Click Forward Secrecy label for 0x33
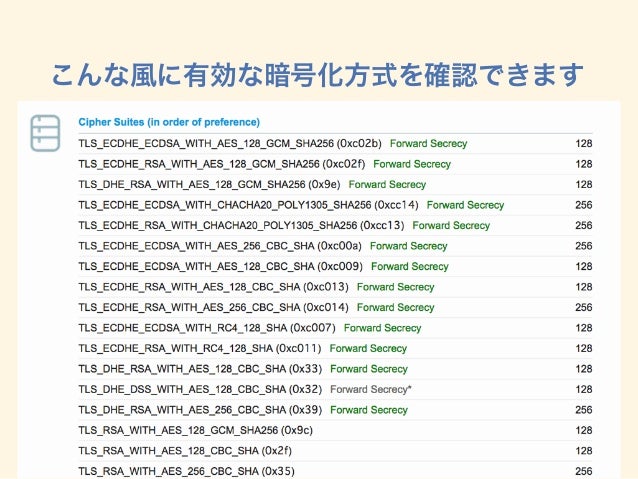Screen dimensions: 638x479 (369, 369)
